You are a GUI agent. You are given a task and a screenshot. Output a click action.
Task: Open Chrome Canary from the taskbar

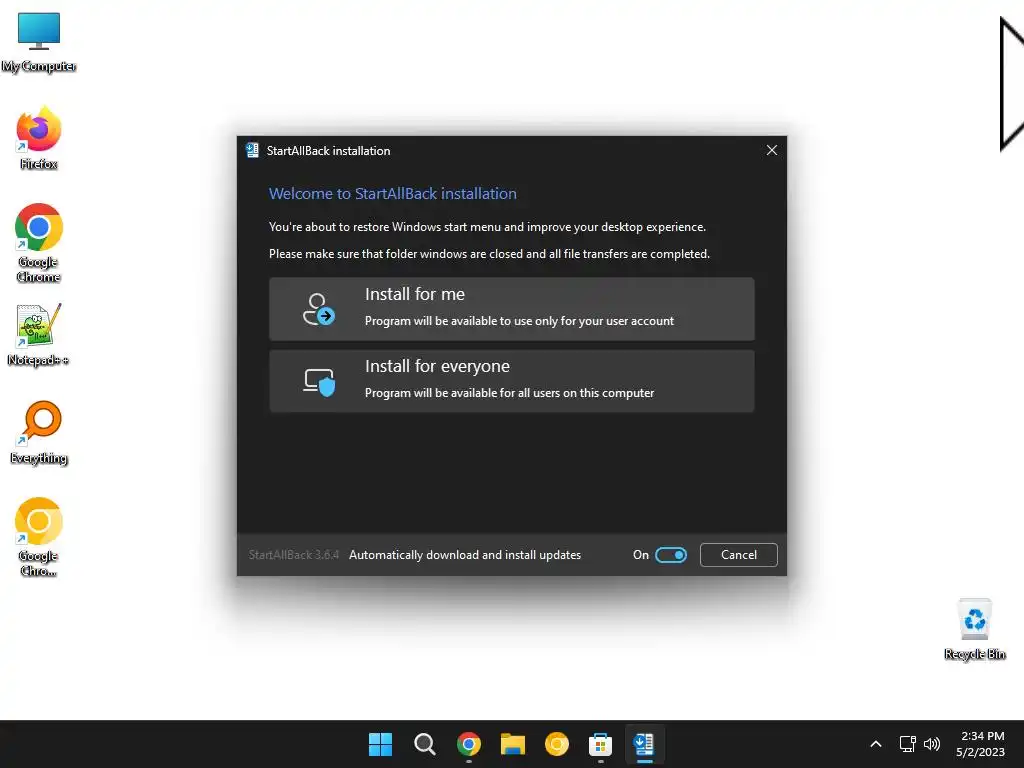556,744
